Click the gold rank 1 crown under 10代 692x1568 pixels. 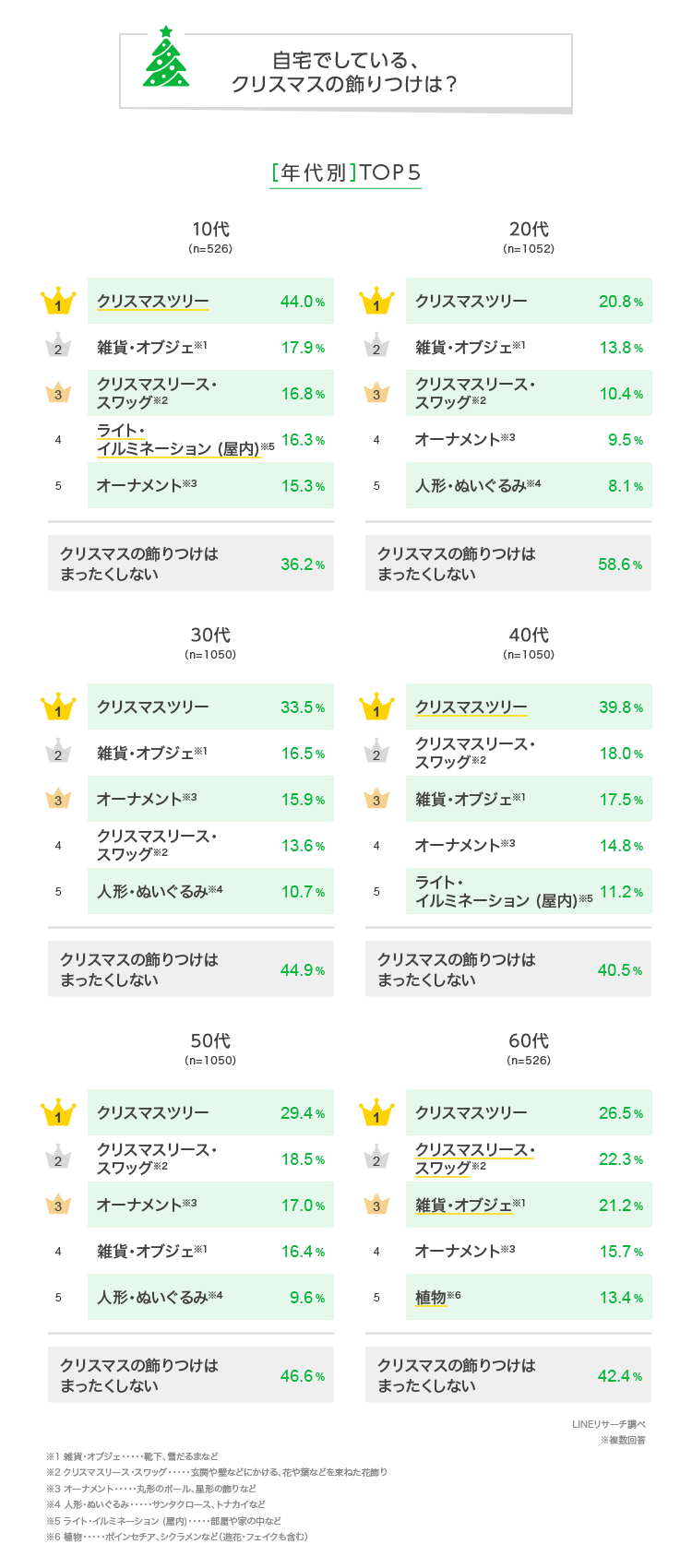tap(58, 302)
